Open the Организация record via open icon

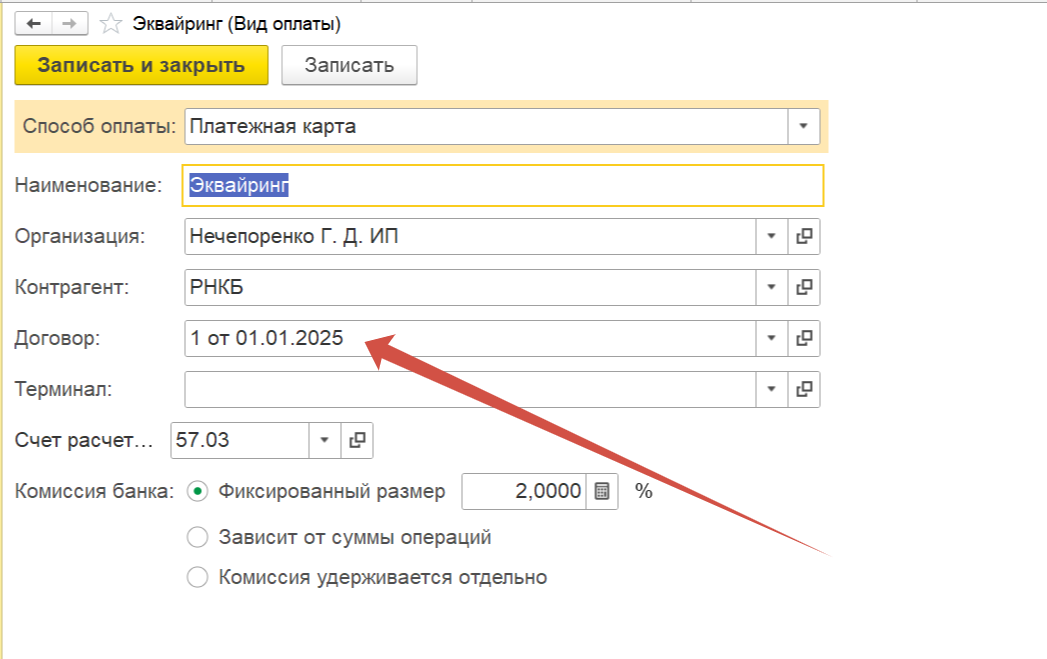tap(803, 236)
